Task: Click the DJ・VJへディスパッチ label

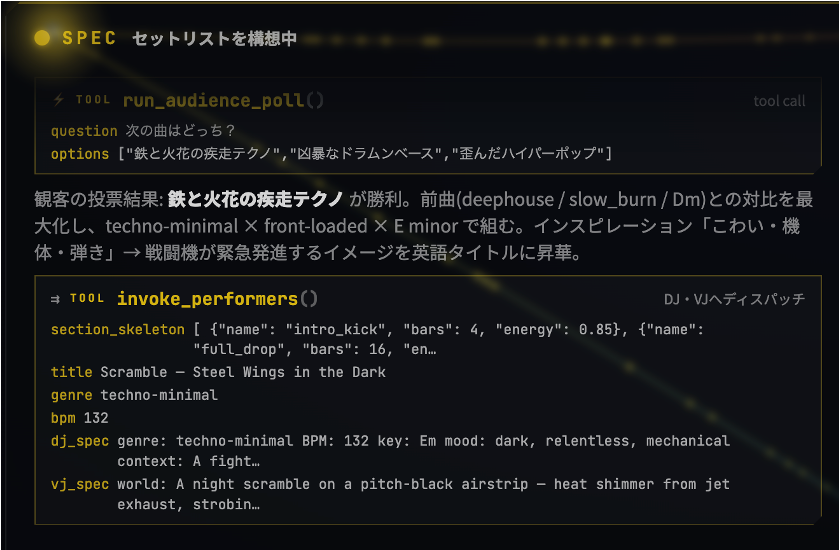Action: [x=734, y=299]
